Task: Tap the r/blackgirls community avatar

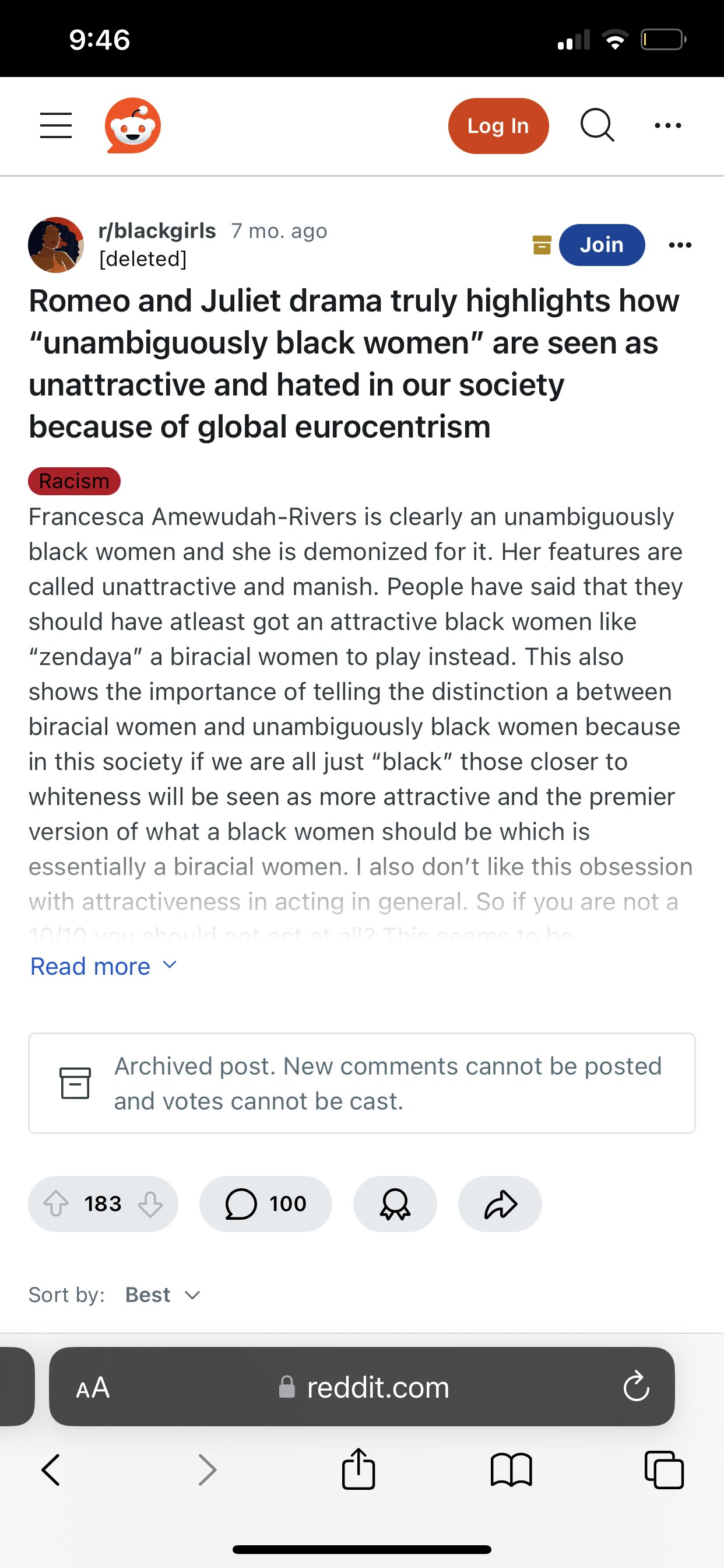Action: point(56,244)
